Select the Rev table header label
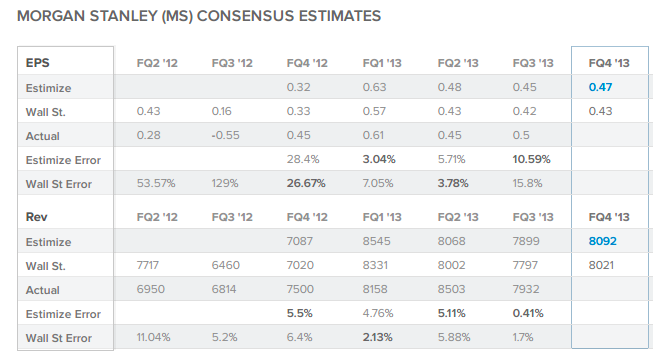The height and width of the screenshot is (364, 653). click(37, 217)
